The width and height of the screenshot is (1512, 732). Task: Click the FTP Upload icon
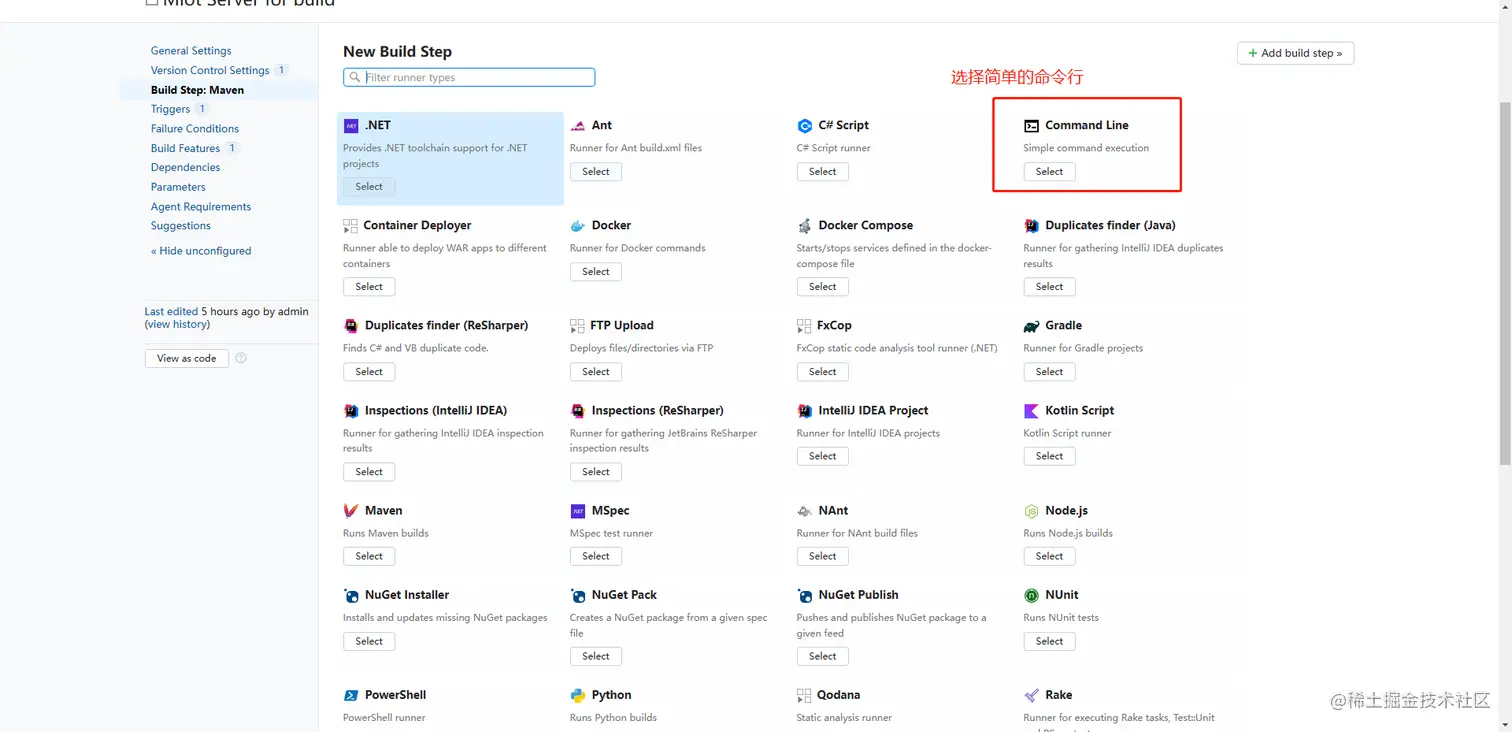click(577, 326)
